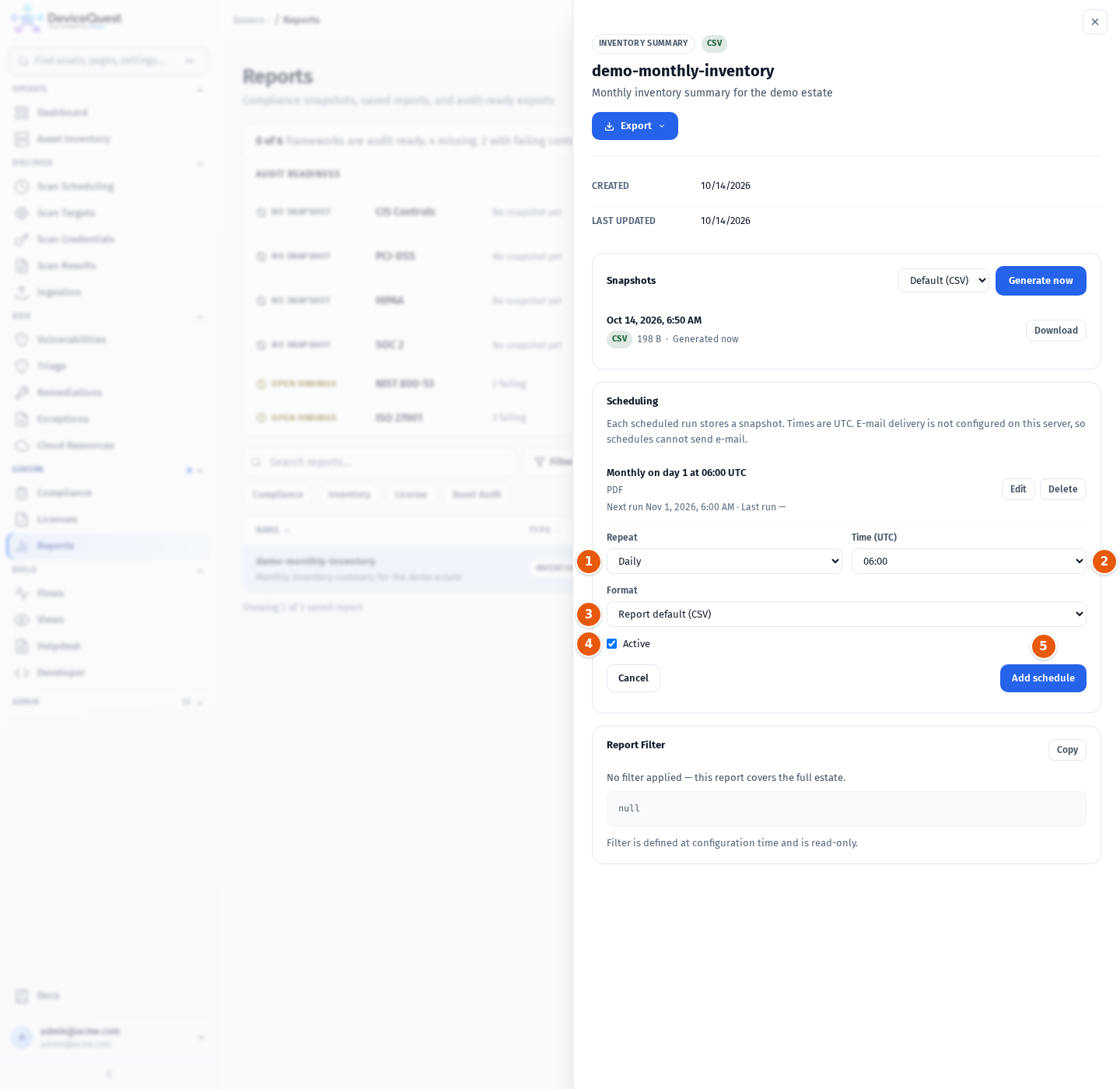Click the Generate now button

point(1041,281)
